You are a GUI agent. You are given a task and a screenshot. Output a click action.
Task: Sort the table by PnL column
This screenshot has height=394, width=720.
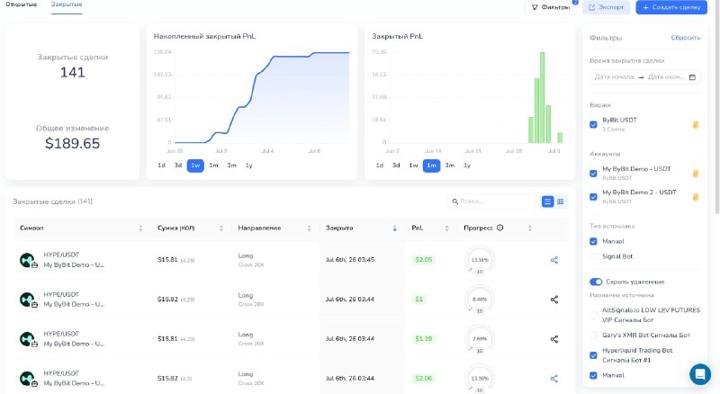pyautogui.click(x=446, y=228)
